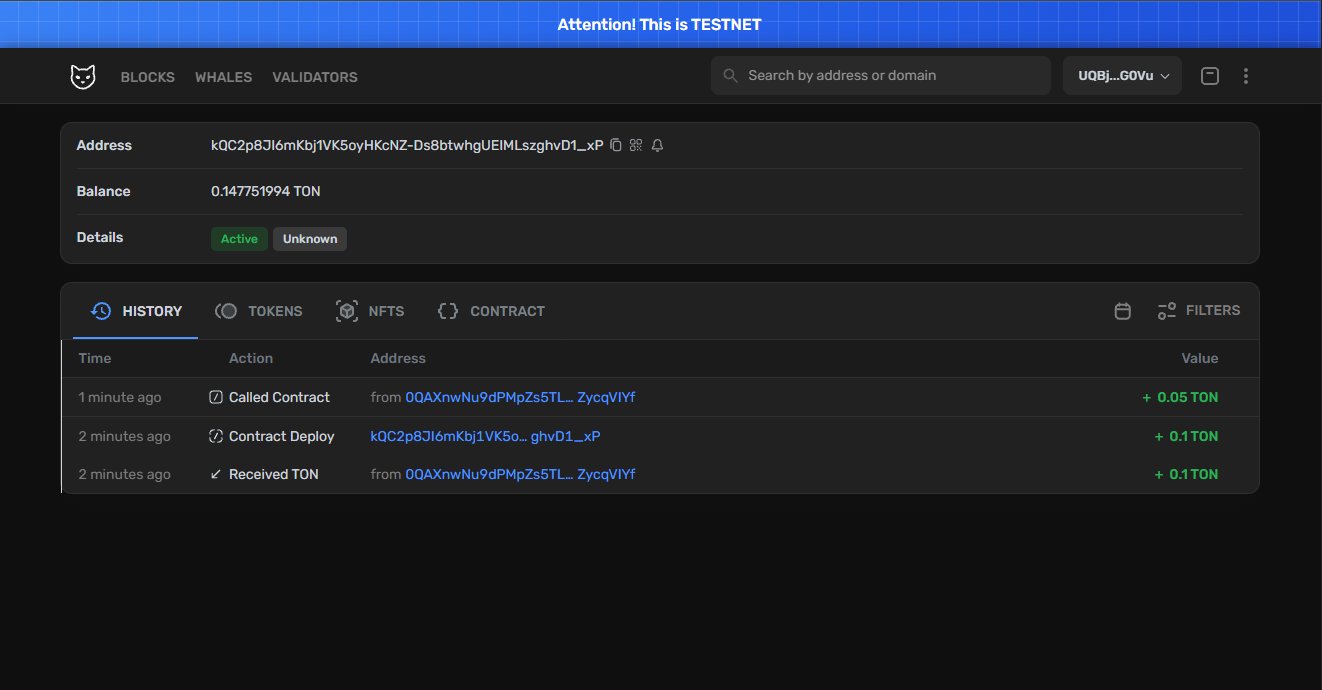Click the Received TON action label
This screenshot has width=1322, height=690.
274,474
